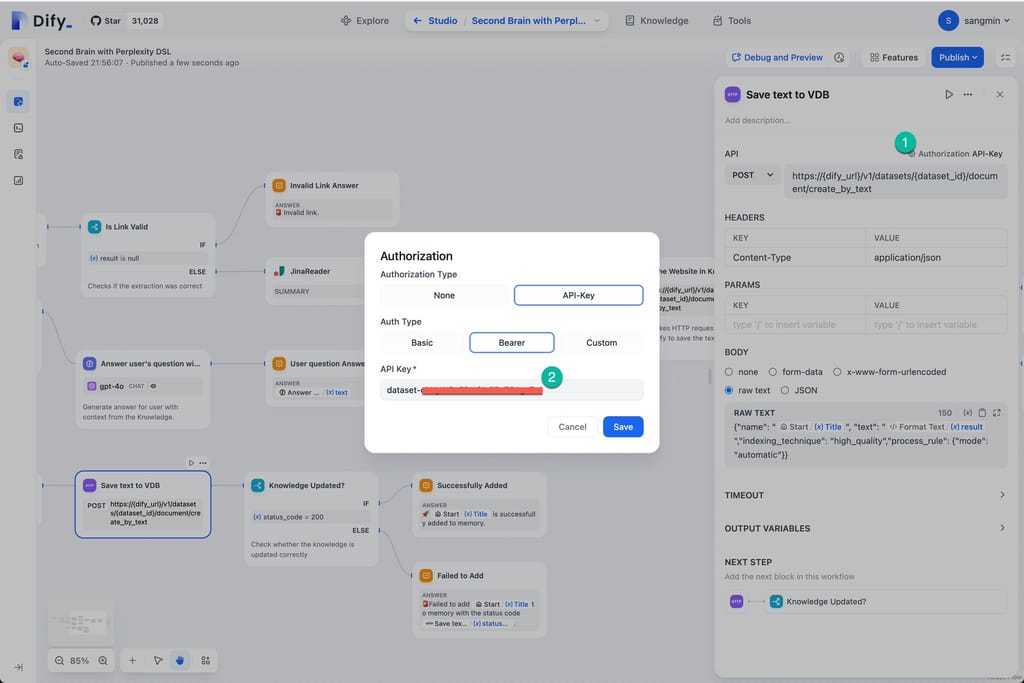Copy the raw text body

(x=982, y=413)
